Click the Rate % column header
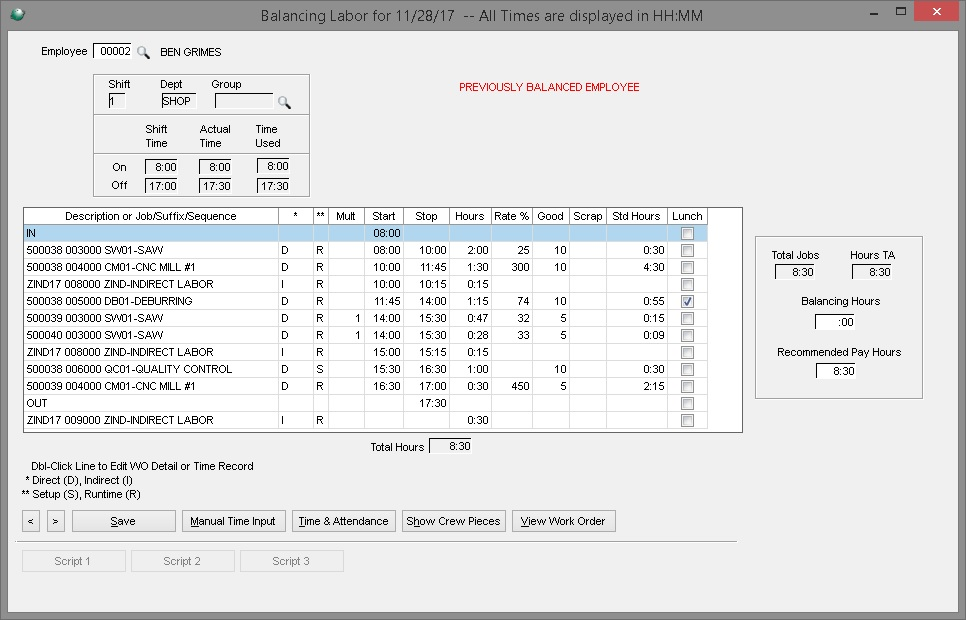The image size is (966, 620). pyautogui.click(x=511, y=216)
